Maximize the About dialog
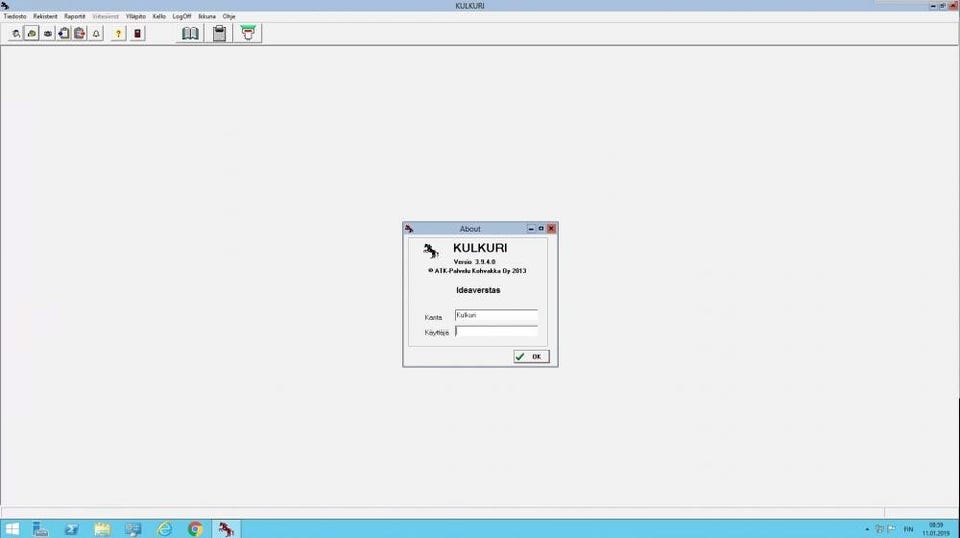This screenshot has height=538, width=960. coord(541,228)
